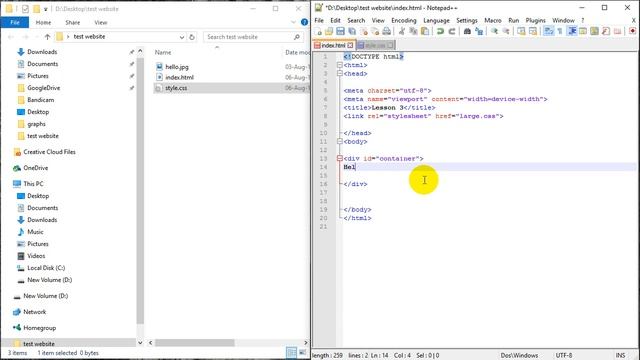Open the Explorer Share ribbon tab
This screenshot has height=360, width=640.
point(73,22)
